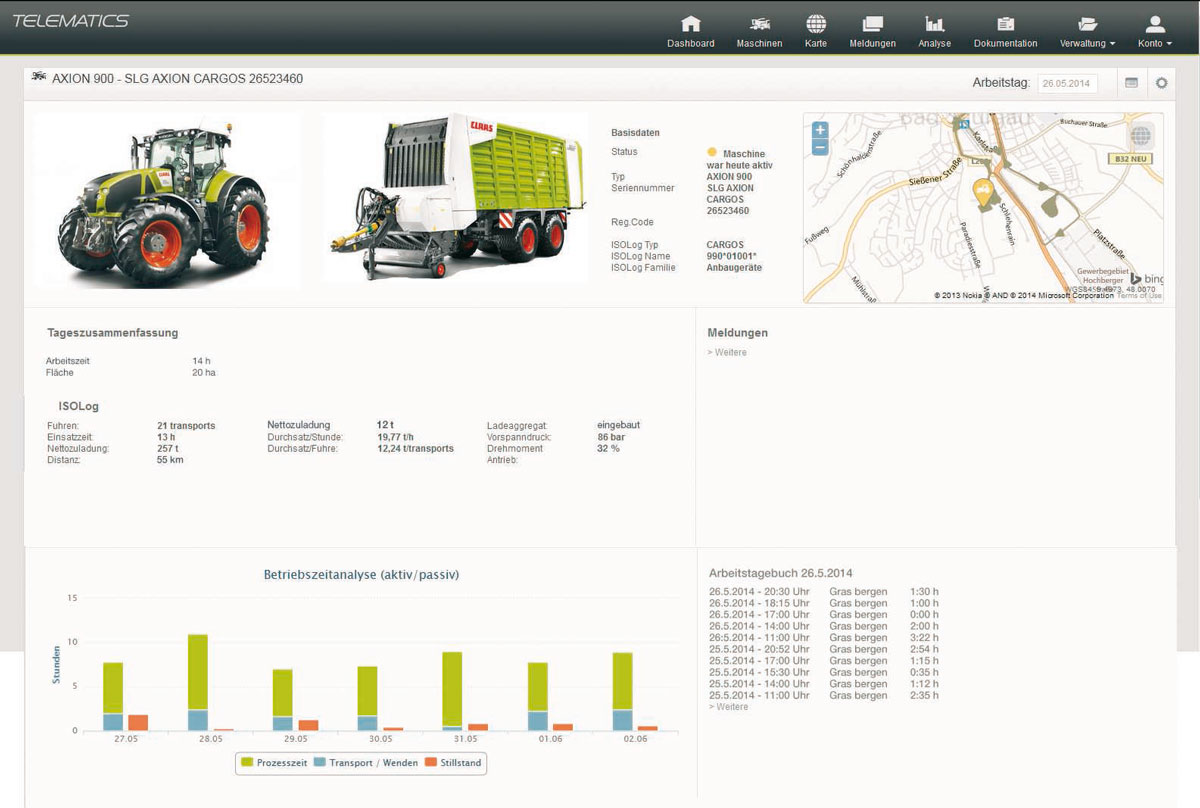1200x808 pixels.
Task: Select the Dokumentation menu label
Action: [1006, 43]
